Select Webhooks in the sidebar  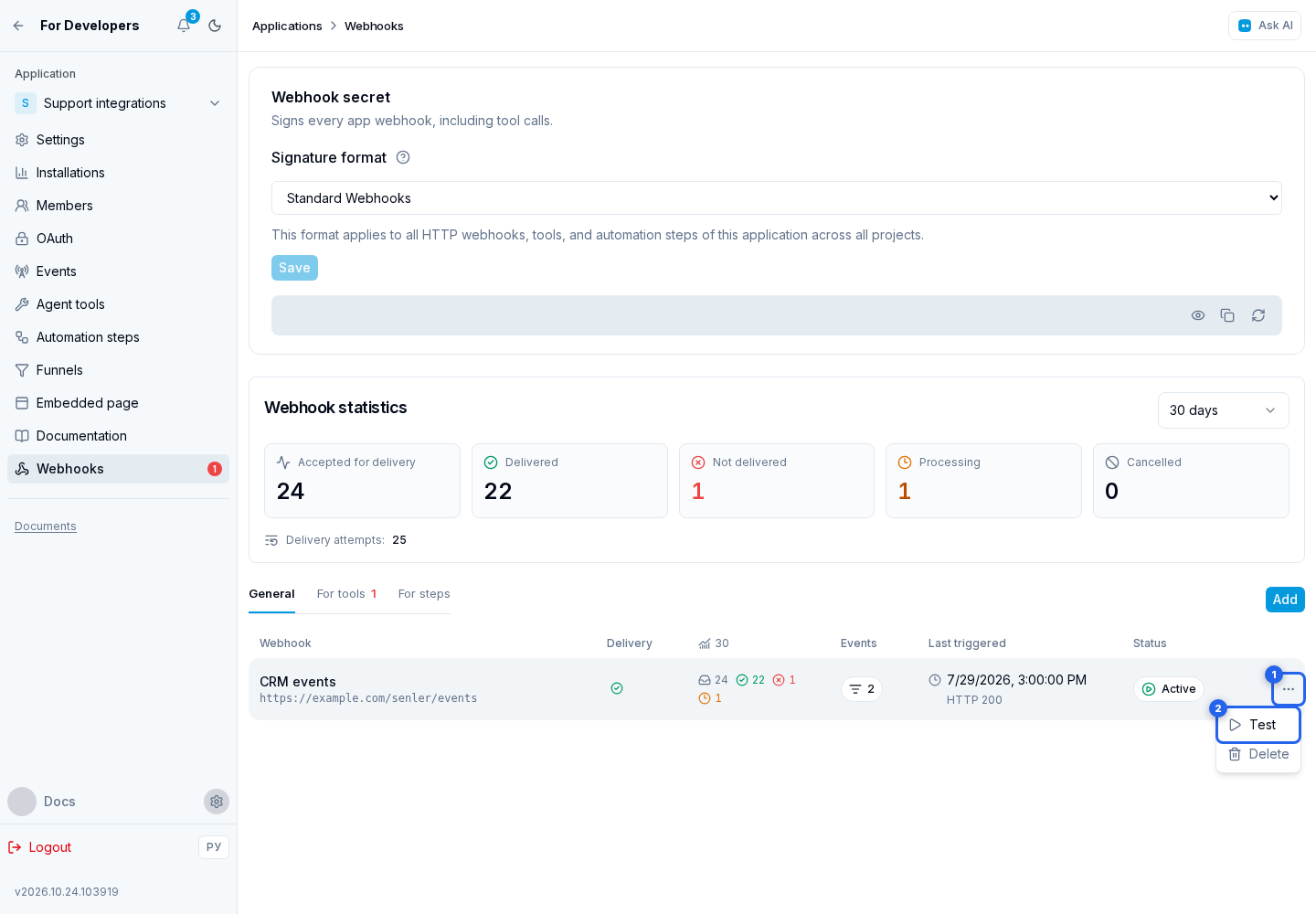[x=118, y=469]
